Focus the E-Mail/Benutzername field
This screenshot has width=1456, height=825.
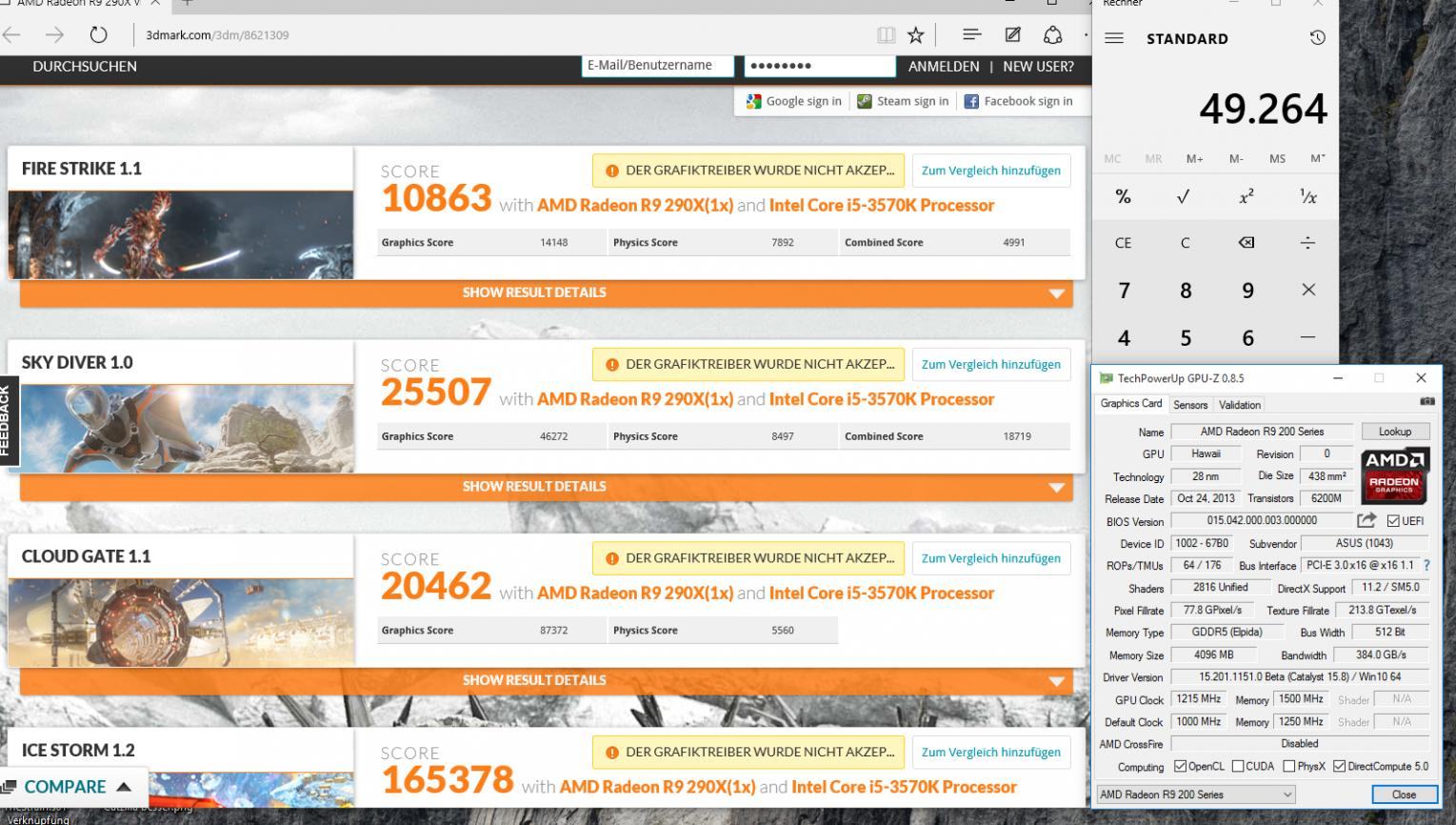coord(657,66)
